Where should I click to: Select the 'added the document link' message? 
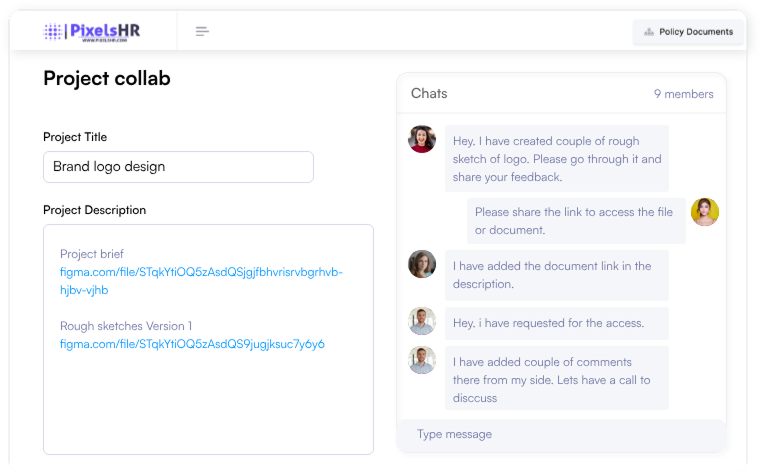(x=556, y=275)
